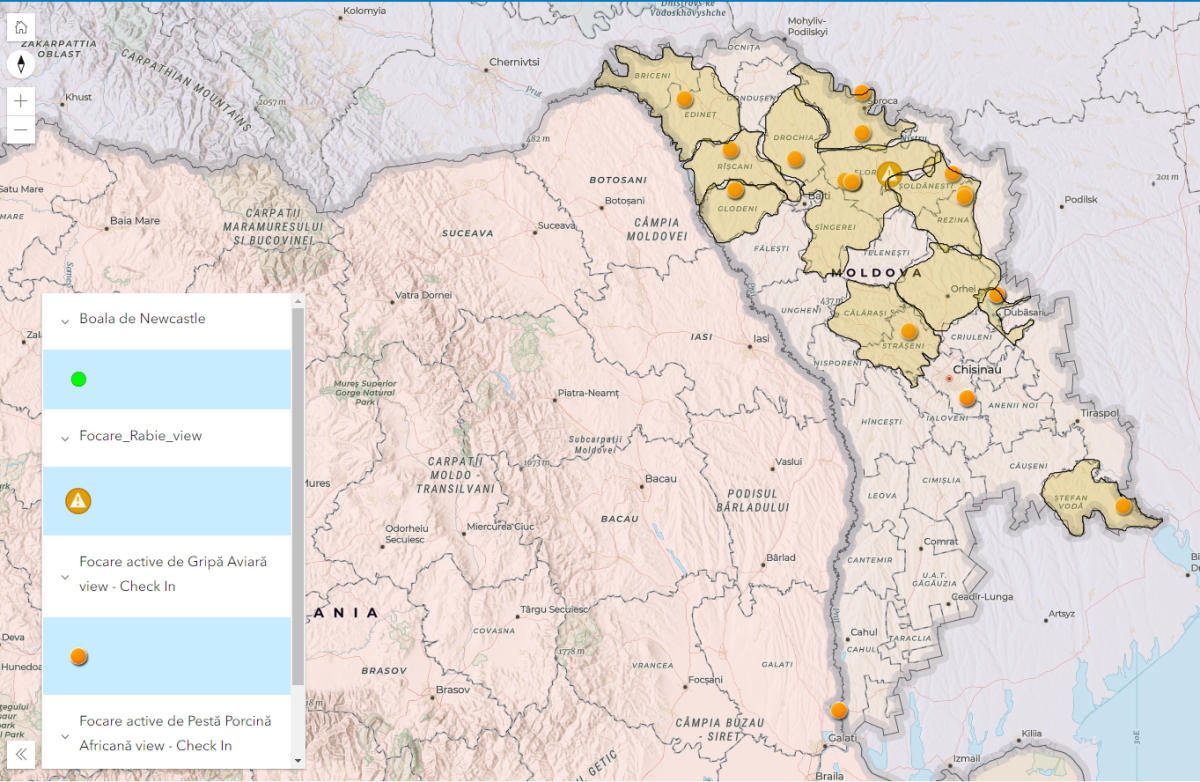
Task: Click the Comrat town label
Action: pos(939,541)
